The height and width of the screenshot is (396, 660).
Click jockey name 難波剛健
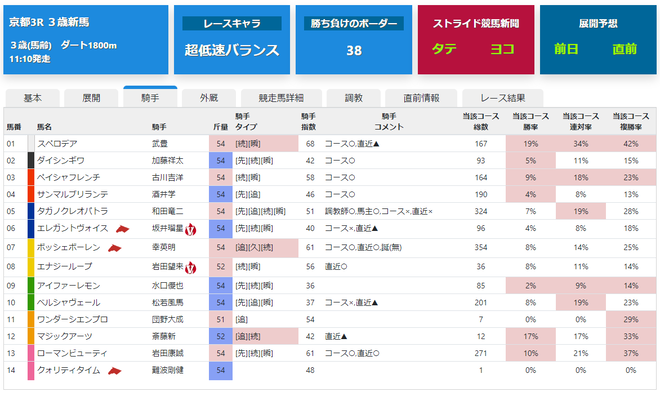coord(168,370)
